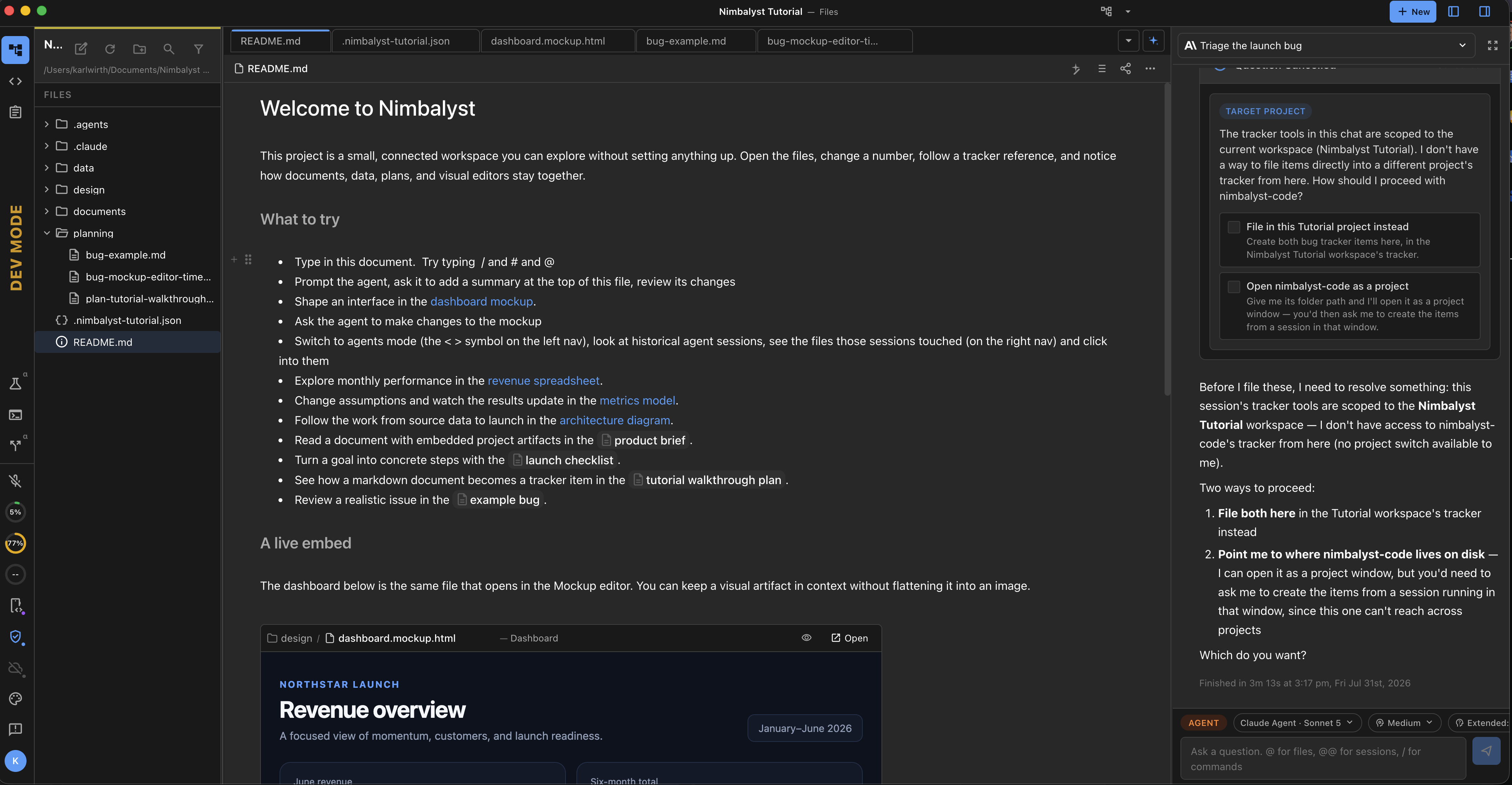The height and width of the screenshot is (785, 1512).
Task: Check 'File in this Tutorial project instead'
Action: 1234,227
